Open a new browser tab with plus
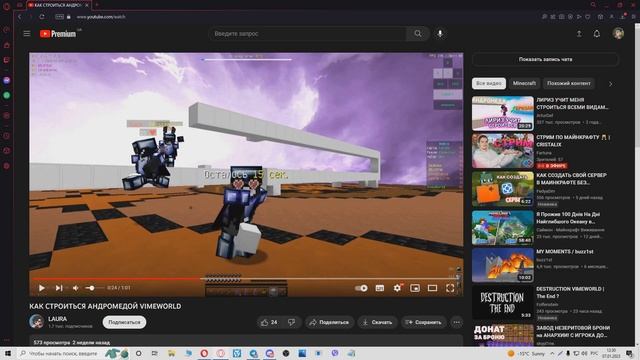 click(97, 5)
